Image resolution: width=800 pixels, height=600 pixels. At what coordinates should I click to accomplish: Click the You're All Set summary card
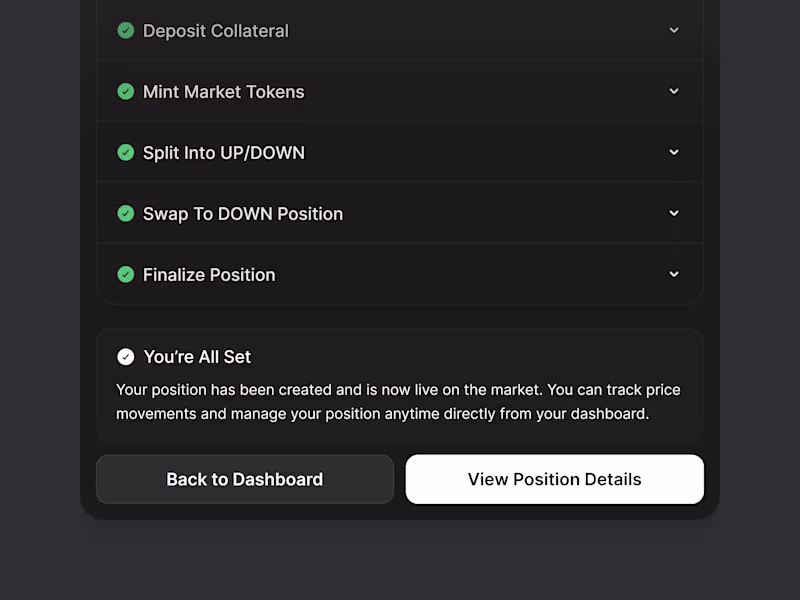400,386
